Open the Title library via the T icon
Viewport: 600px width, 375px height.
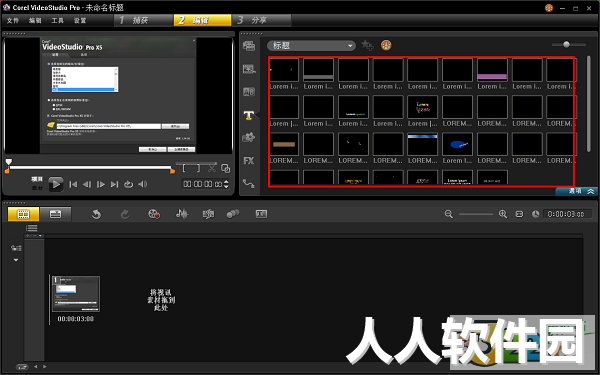coord(249,115)
